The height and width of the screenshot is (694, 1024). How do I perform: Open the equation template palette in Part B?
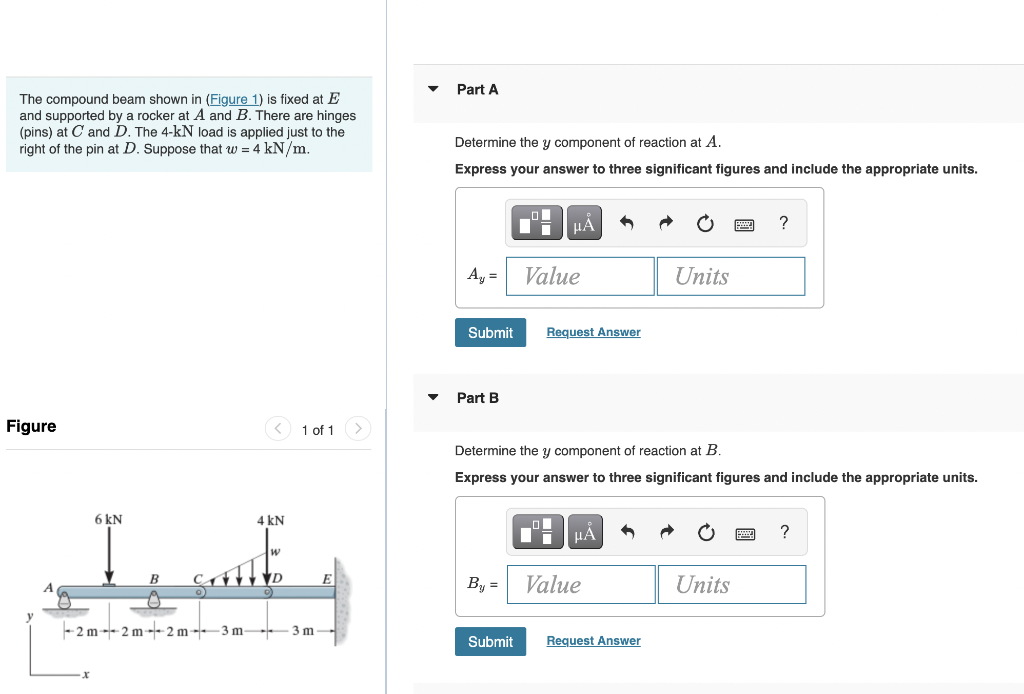point(537,531)
